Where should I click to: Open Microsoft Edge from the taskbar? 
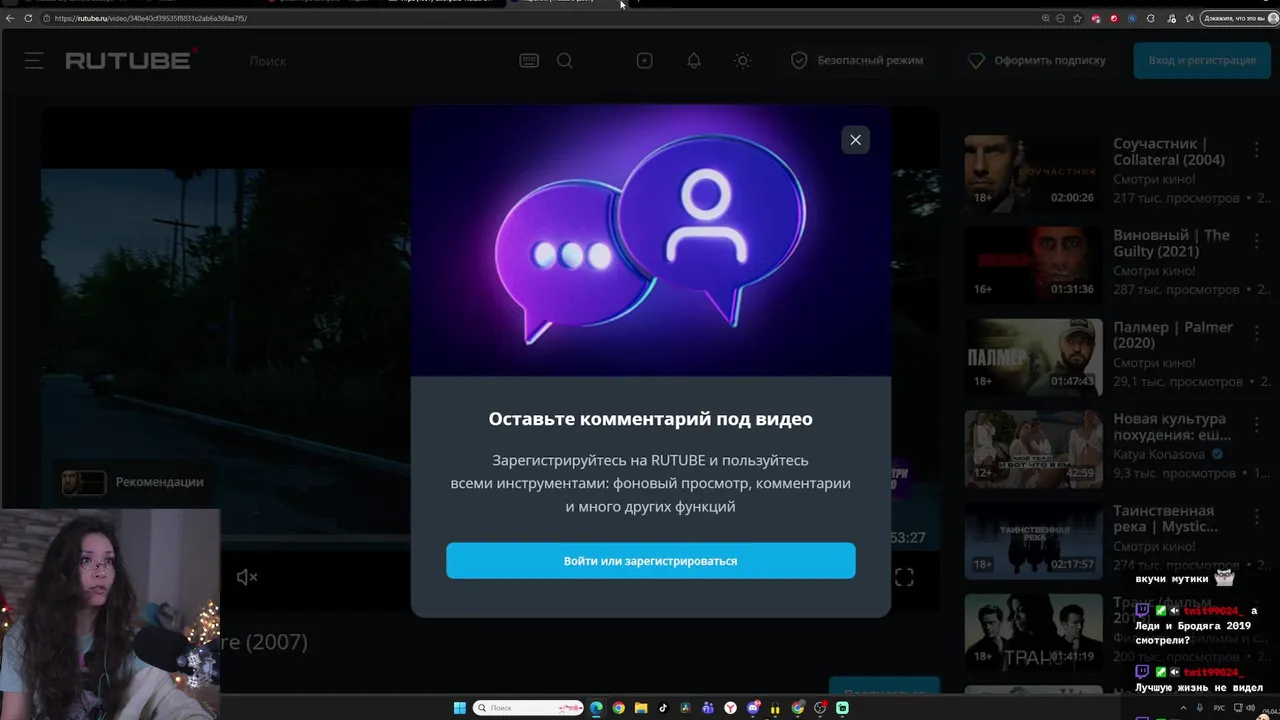coord(596,708)
